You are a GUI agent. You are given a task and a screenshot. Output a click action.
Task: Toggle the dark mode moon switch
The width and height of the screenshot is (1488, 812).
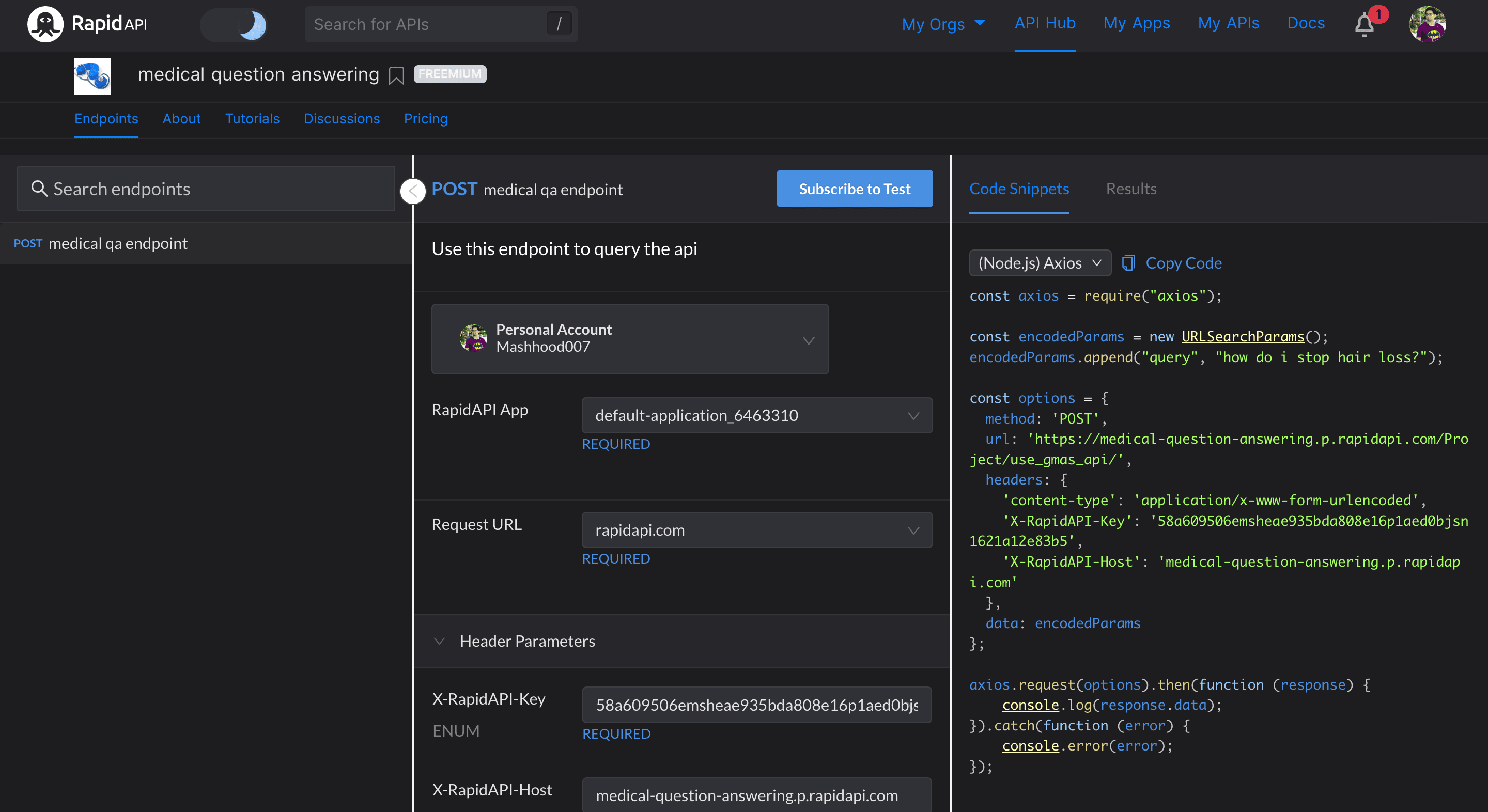pos(235,25)
